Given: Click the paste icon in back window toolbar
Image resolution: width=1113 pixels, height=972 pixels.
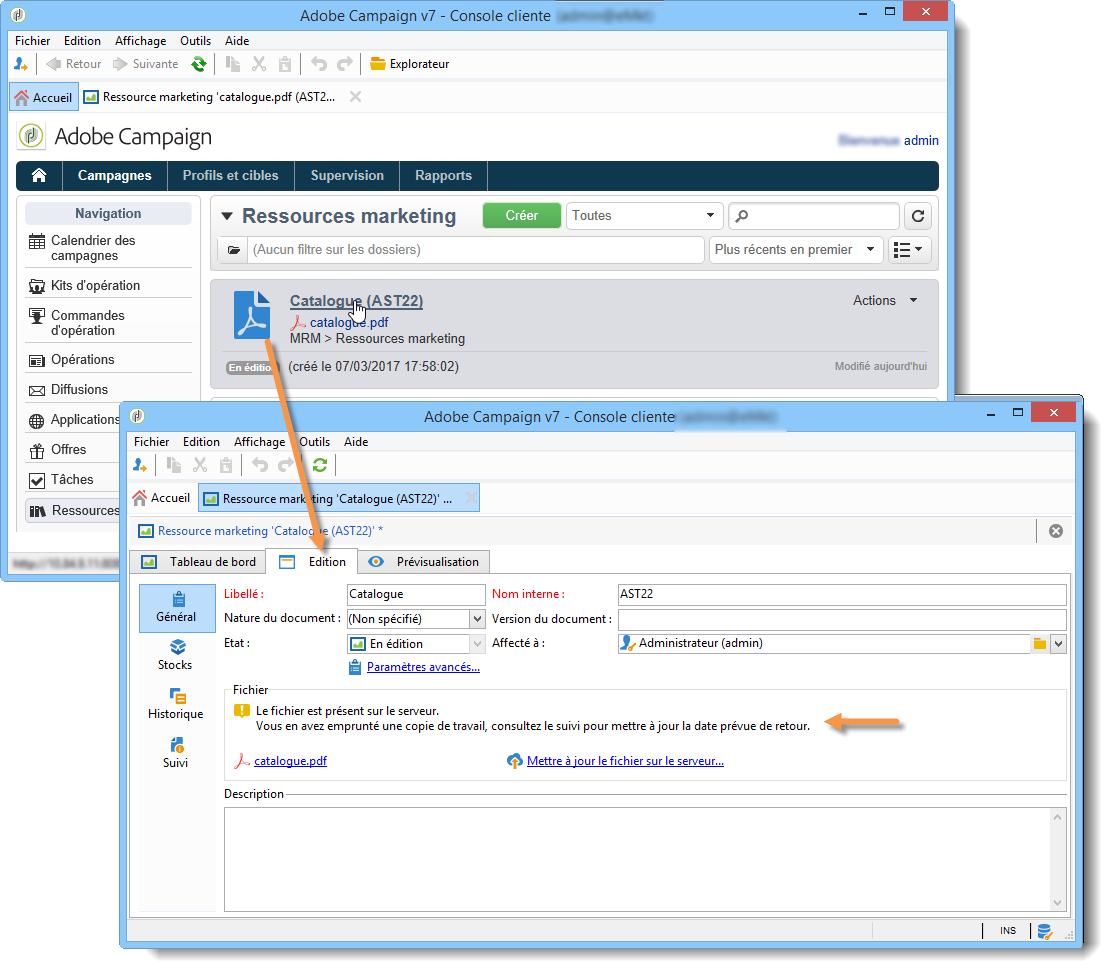Looking at the screenshot, I should coord(285,64).
